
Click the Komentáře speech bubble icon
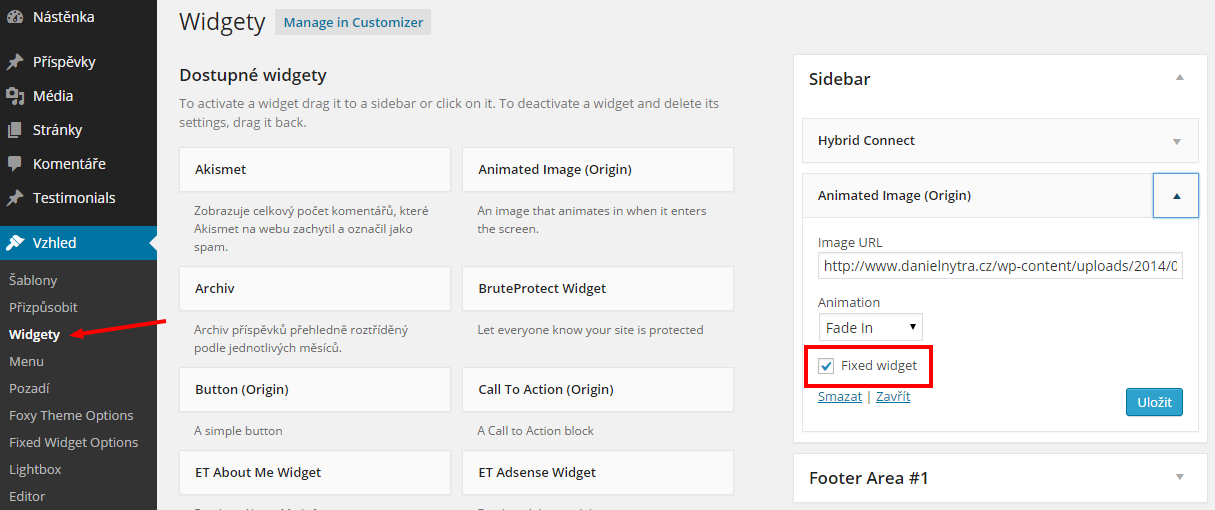point(15,164)
